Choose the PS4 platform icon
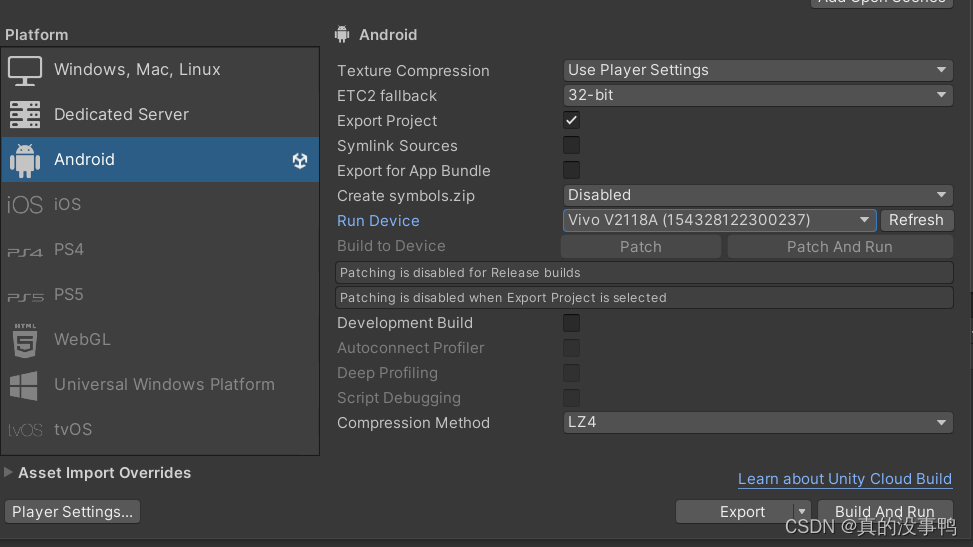973x547 pixels. [x=25, y=251]
